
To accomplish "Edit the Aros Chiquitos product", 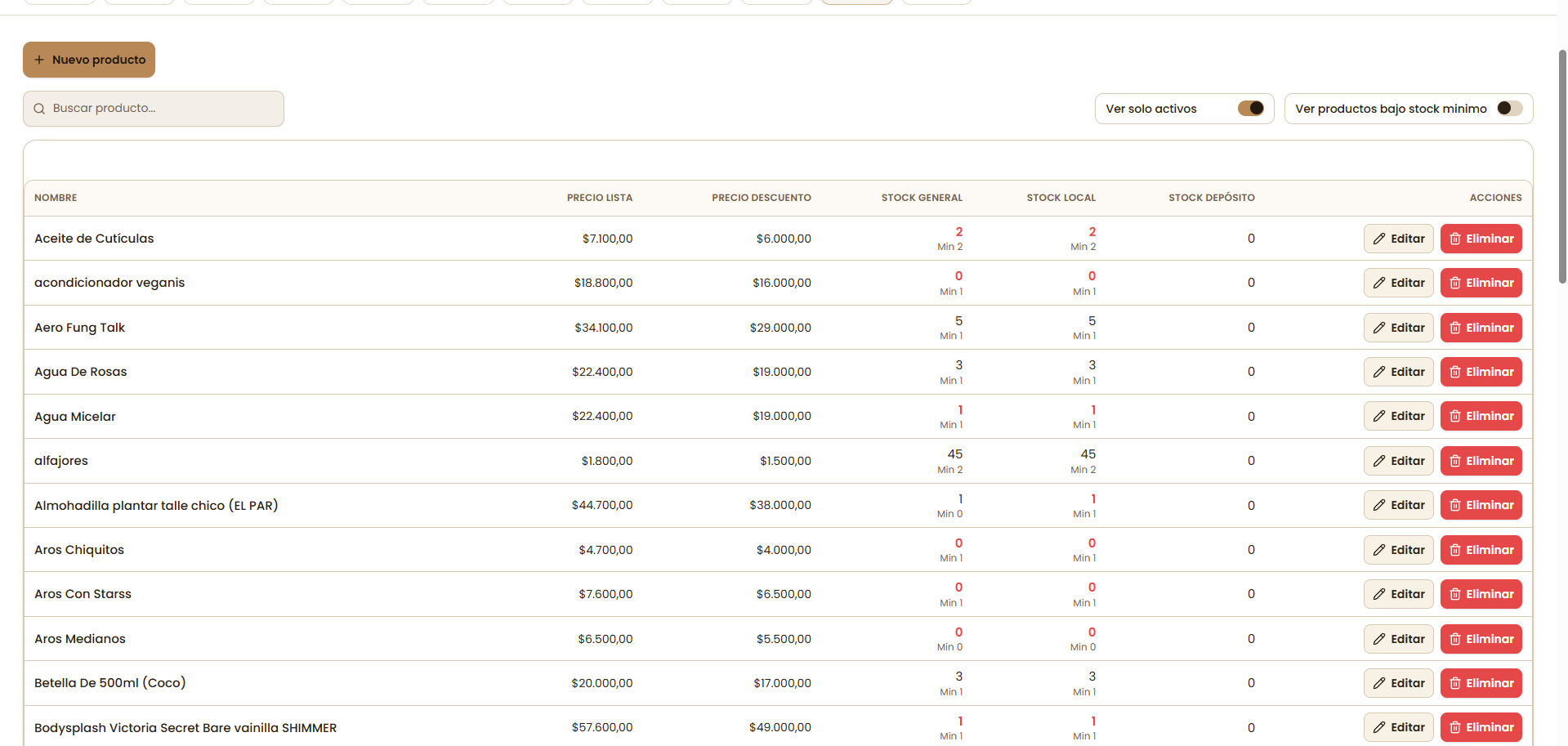I will pos(1399,550).
